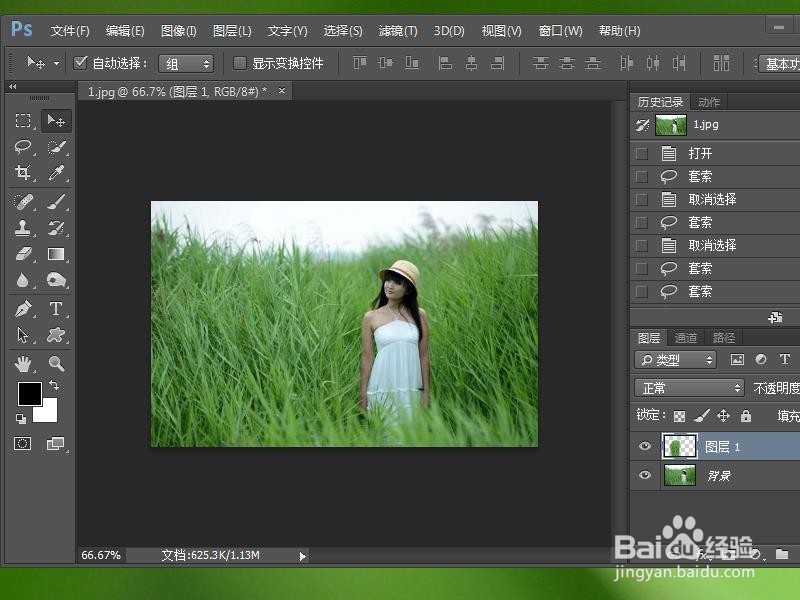This screenshot has width=800, height=600.
Task: Open the 类型 layer filter dropdown
Action: 676,360
